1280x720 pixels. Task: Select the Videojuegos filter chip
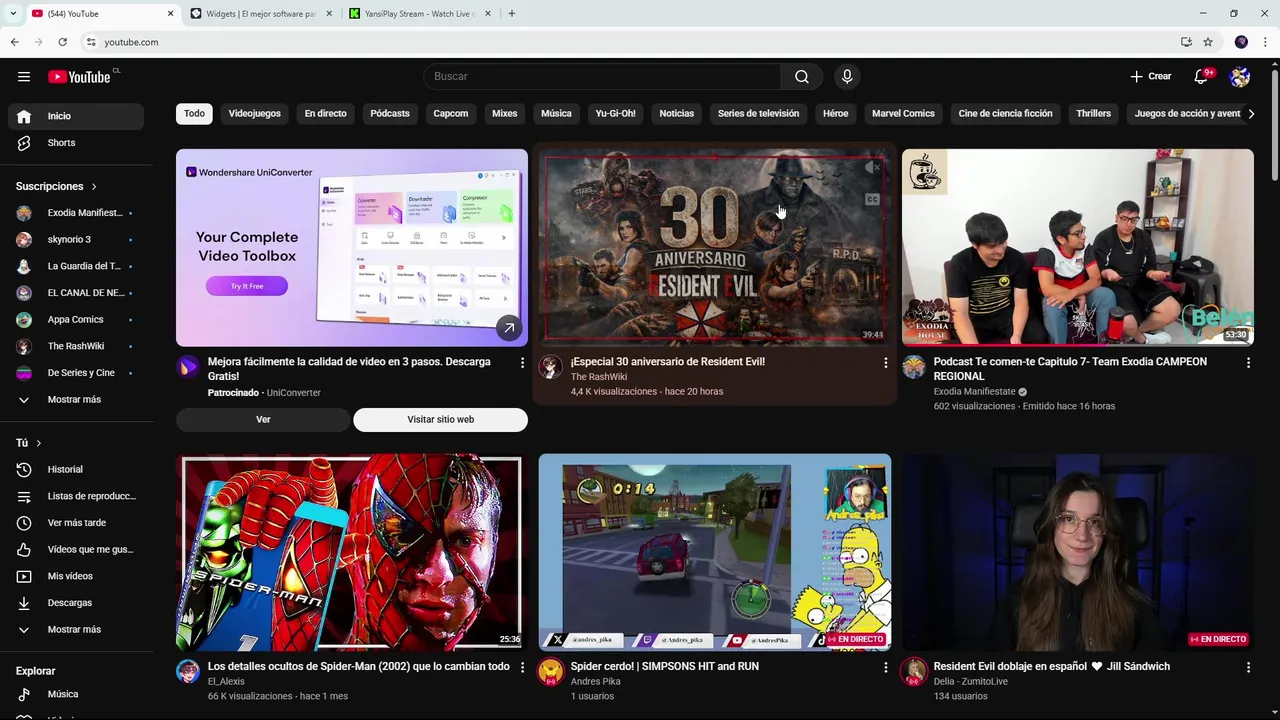pyautogui.click(x=255, y=114)
